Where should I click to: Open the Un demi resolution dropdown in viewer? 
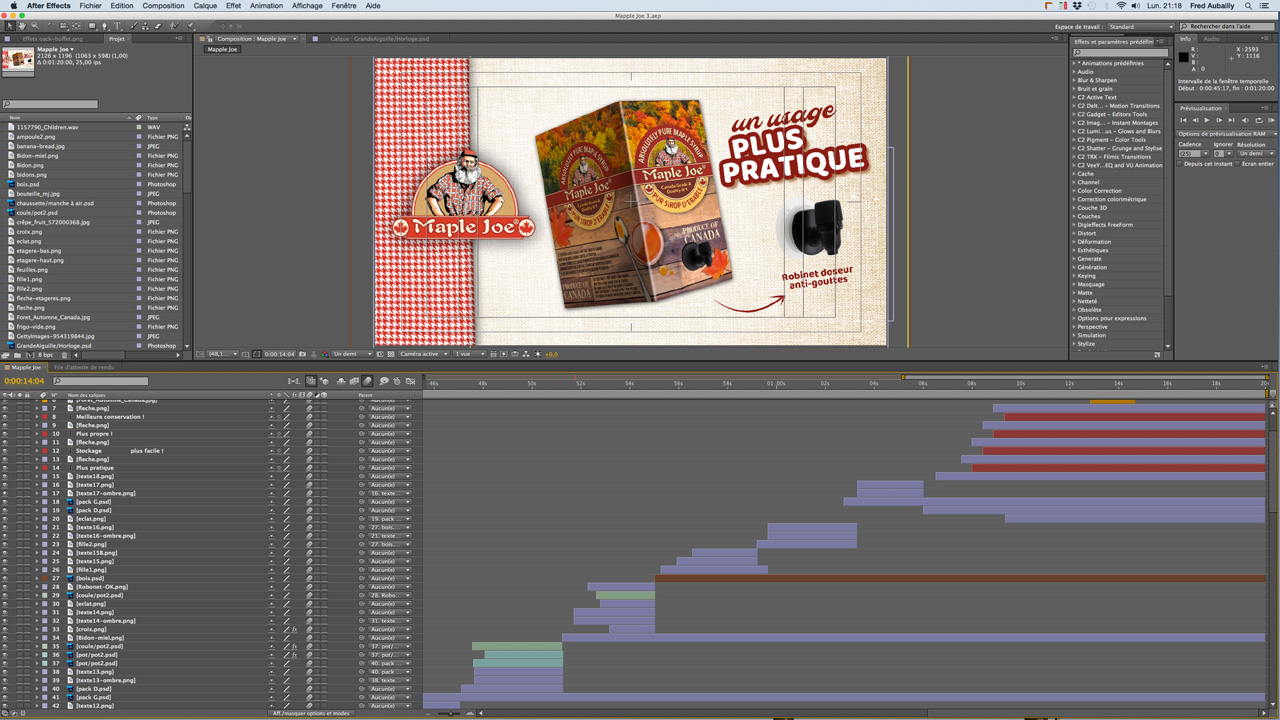pyautogui.click(x=353, y=354)
